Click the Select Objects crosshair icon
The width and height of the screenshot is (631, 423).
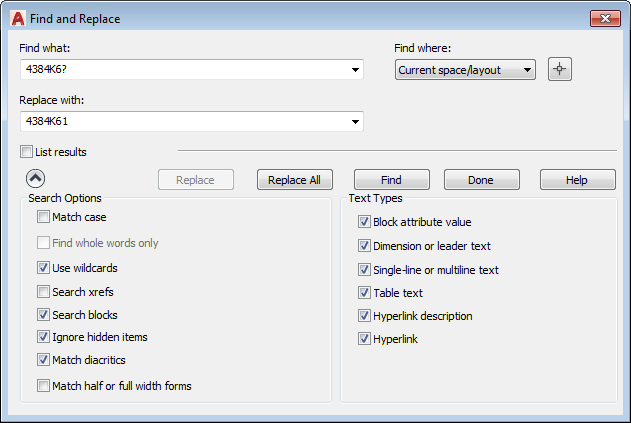[560, 69]
